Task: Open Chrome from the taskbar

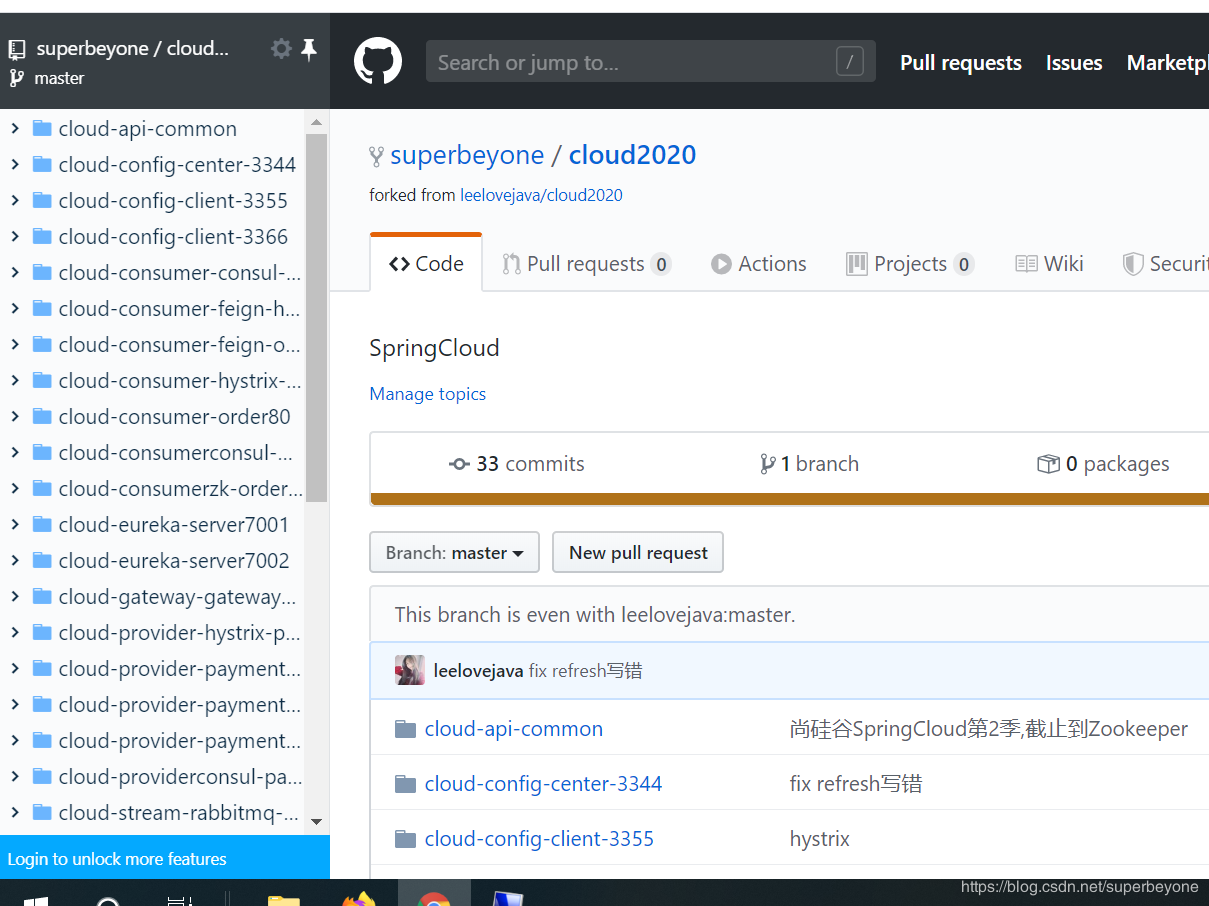Action: pos(434,897)
